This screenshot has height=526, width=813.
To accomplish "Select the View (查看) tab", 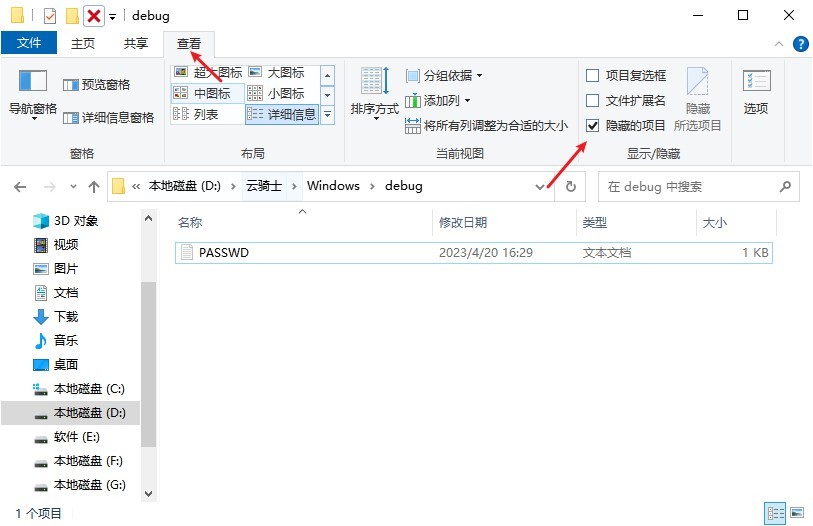I will pos(189,44).
